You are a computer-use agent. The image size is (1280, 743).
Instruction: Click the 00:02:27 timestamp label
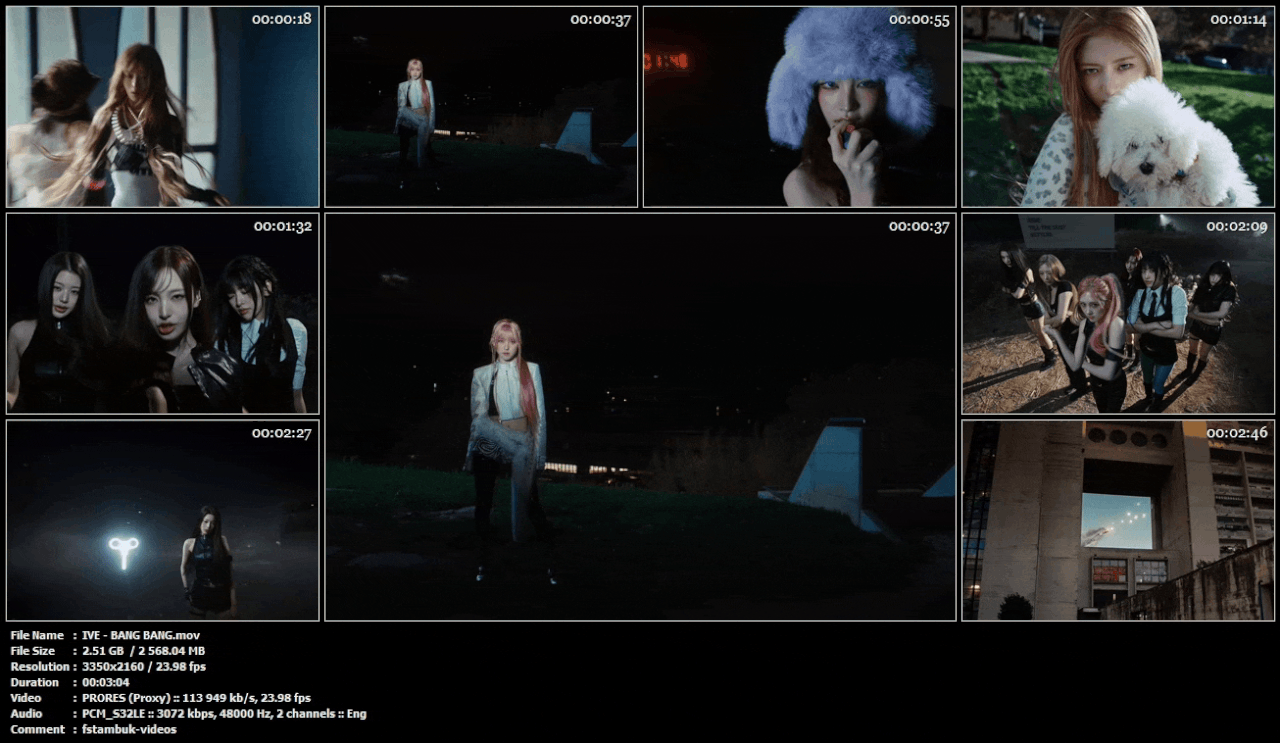pos(282,434)
